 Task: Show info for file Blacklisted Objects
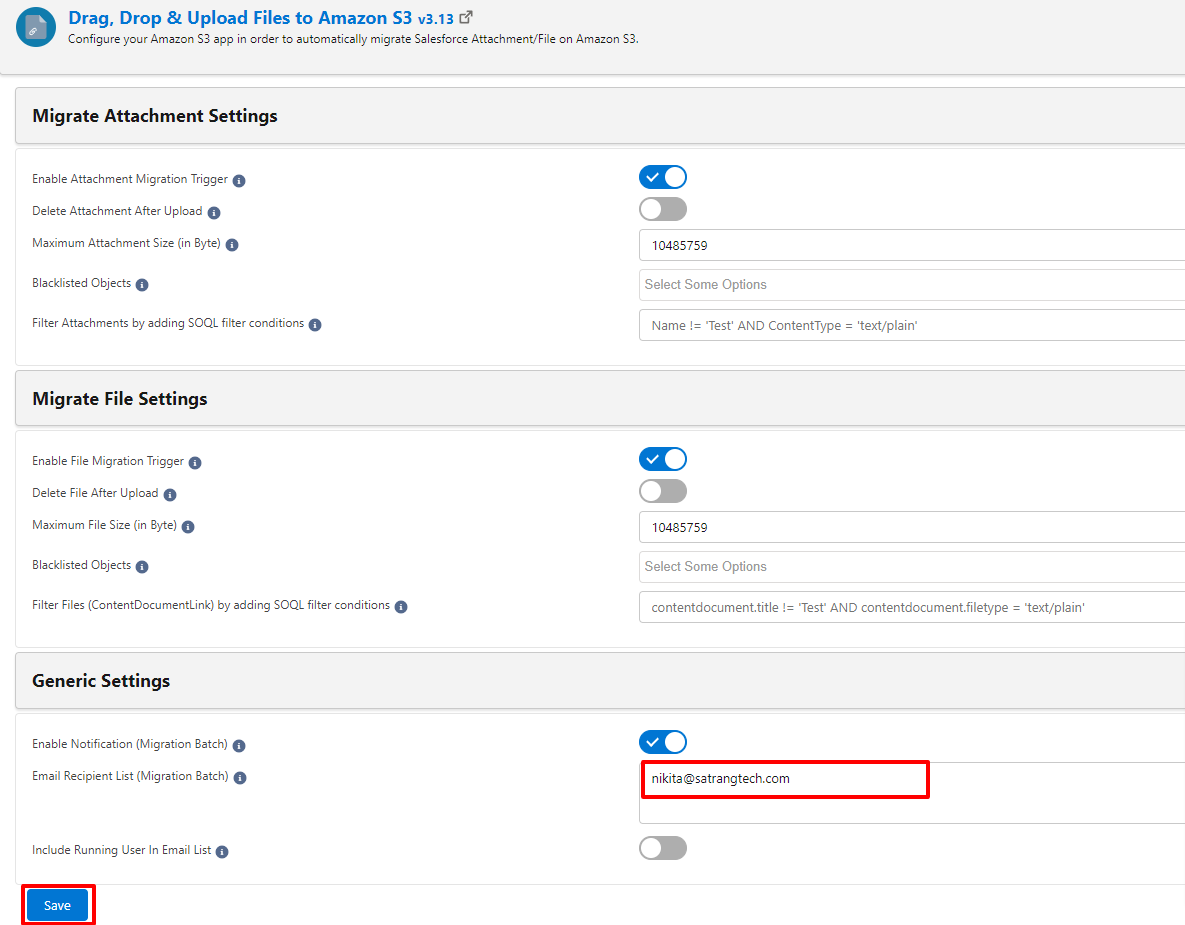142,567
